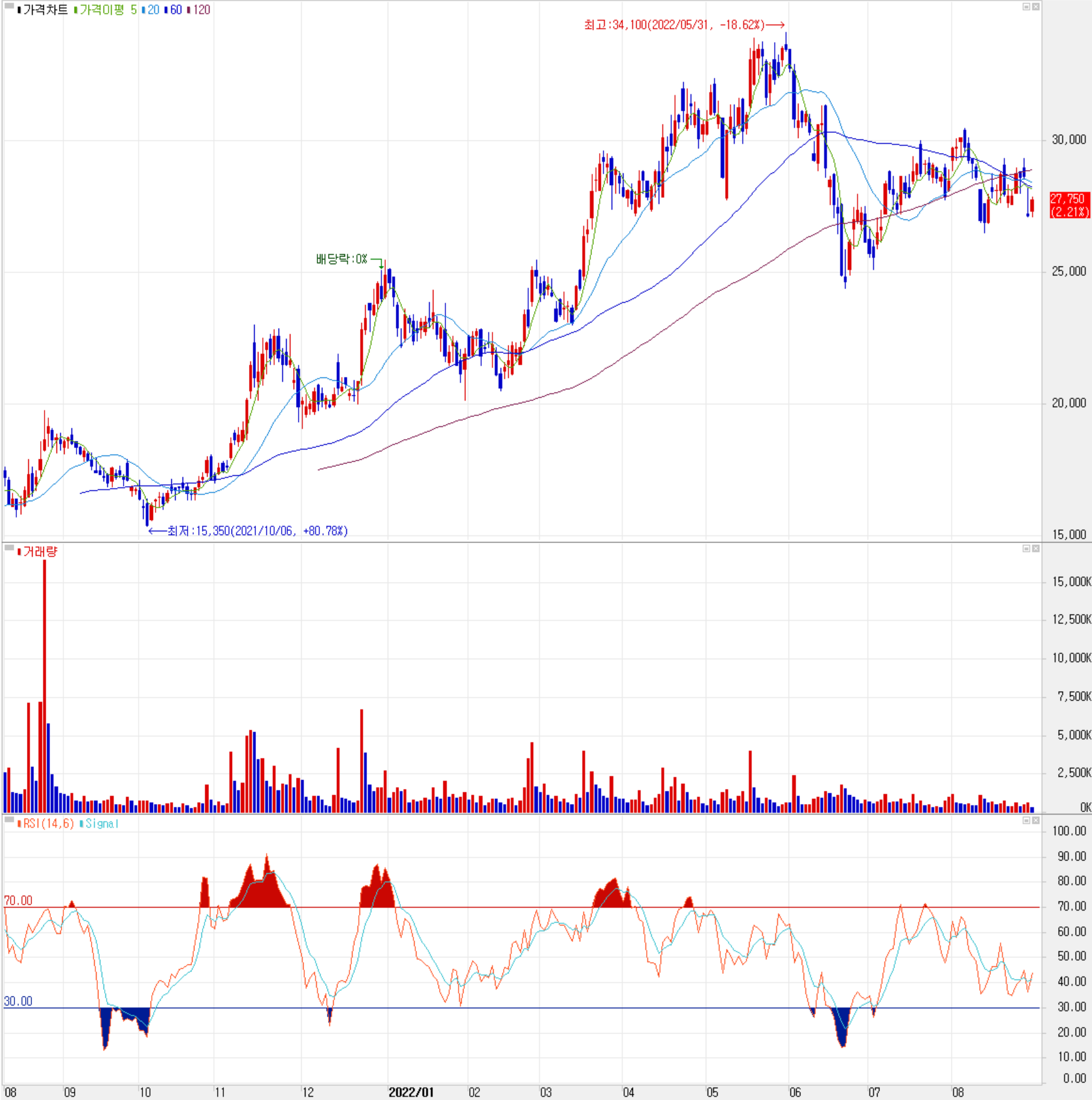This screenshot has width=1092, height=1100.
Task: Select the 120-day moving average legend
Action: tap(201, 9)
